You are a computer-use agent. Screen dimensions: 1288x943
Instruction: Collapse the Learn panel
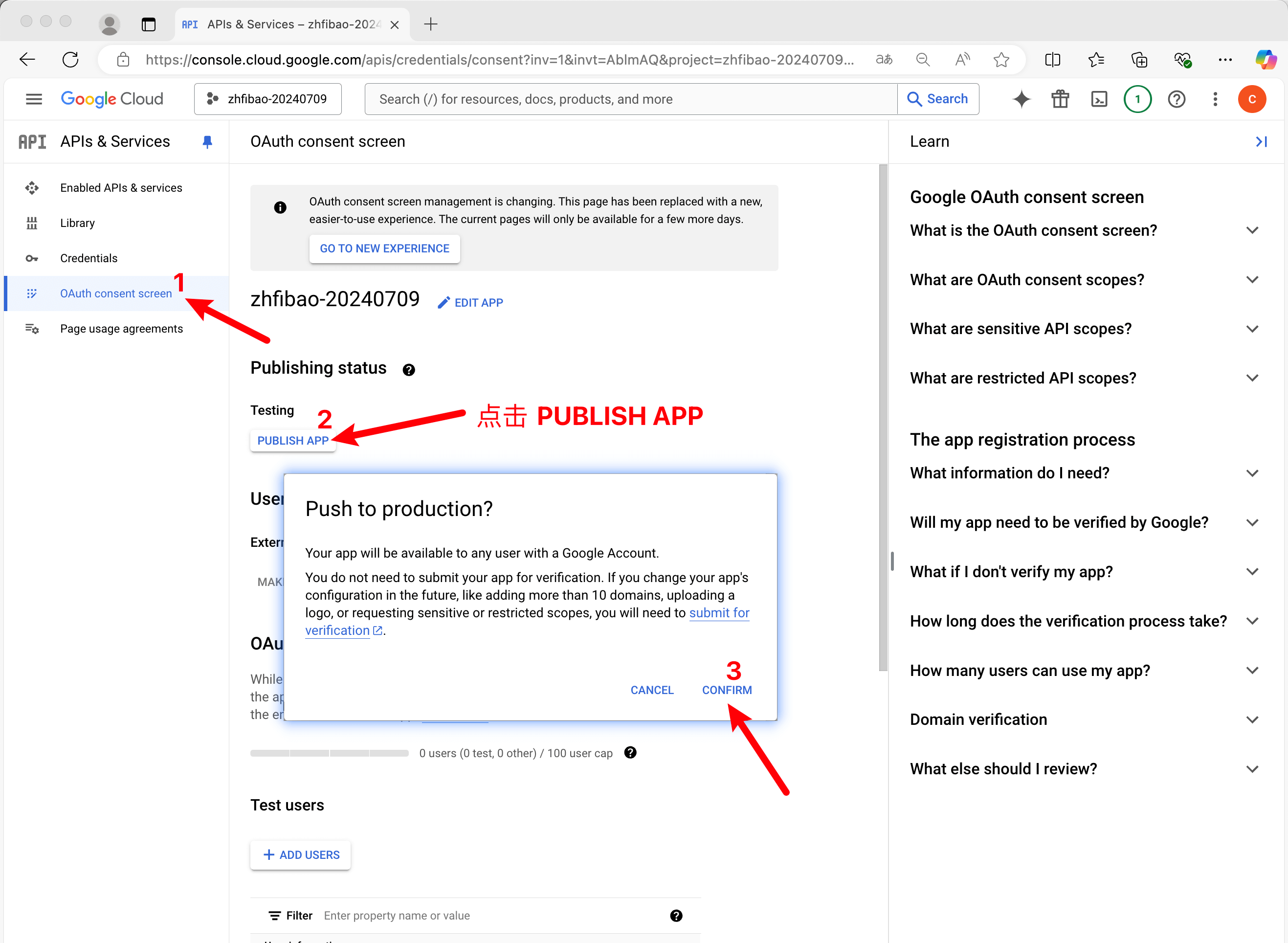(x=1261, y=141)
